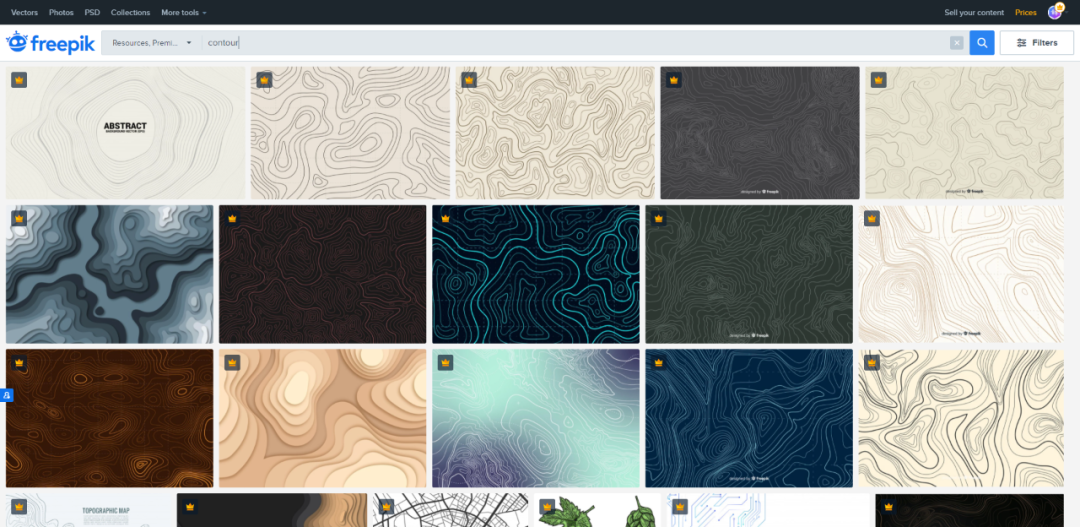Viewport: 1080px width, 527px height.
Task: Click the crown badge on the green hop leaves image
Action: tap(547, 506)
